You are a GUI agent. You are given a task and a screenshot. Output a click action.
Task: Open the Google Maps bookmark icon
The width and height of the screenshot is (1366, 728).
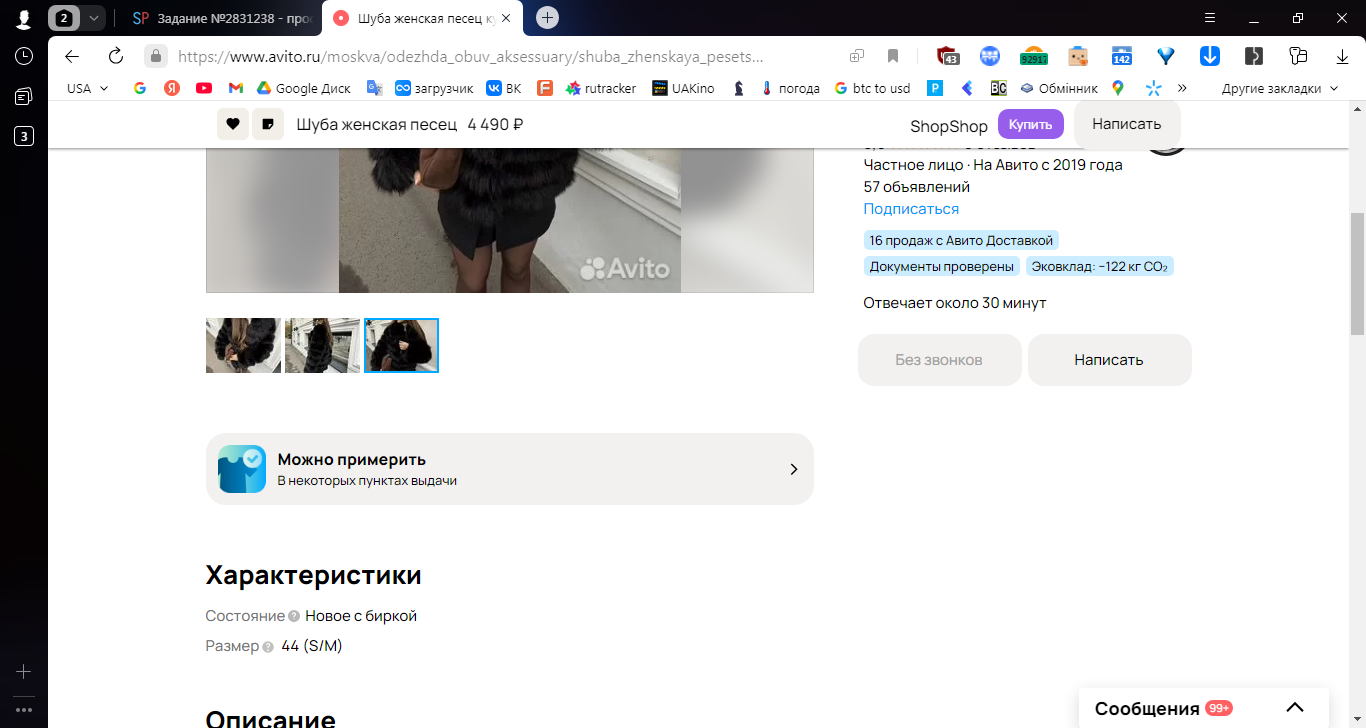click(1118, 88)
